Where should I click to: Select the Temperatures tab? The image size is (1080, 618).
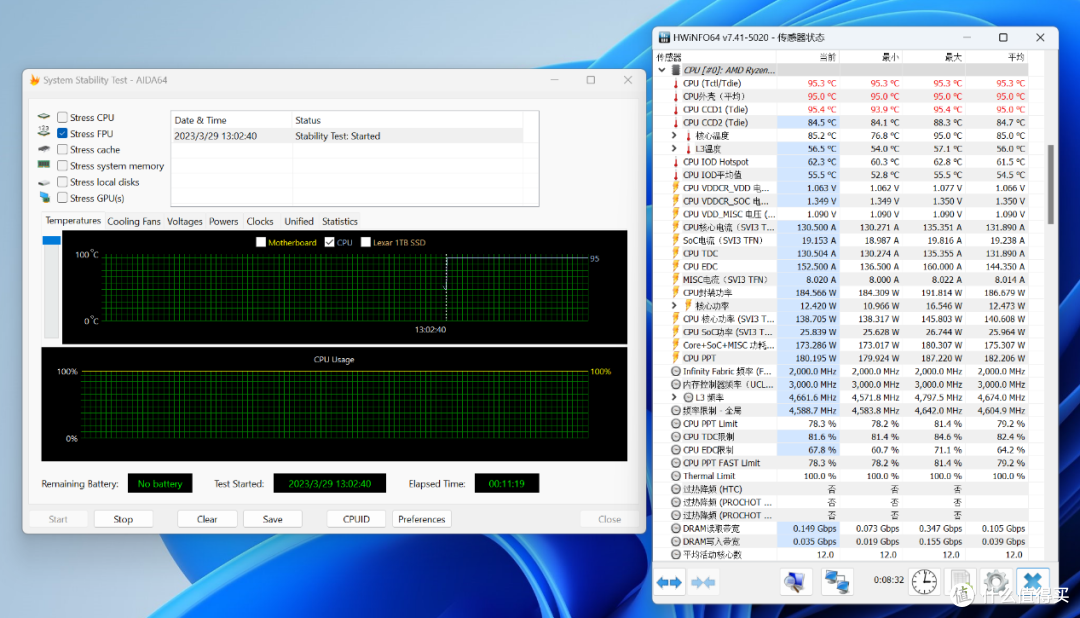coord(73,221)
